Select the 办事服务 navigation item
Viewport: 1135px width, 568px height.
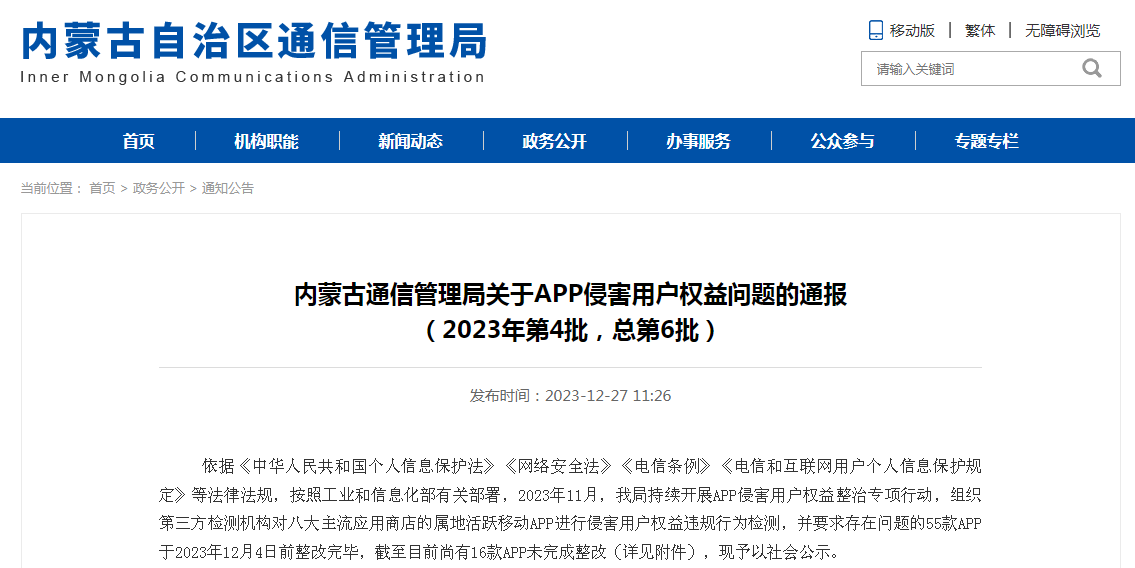coord(699,141)
